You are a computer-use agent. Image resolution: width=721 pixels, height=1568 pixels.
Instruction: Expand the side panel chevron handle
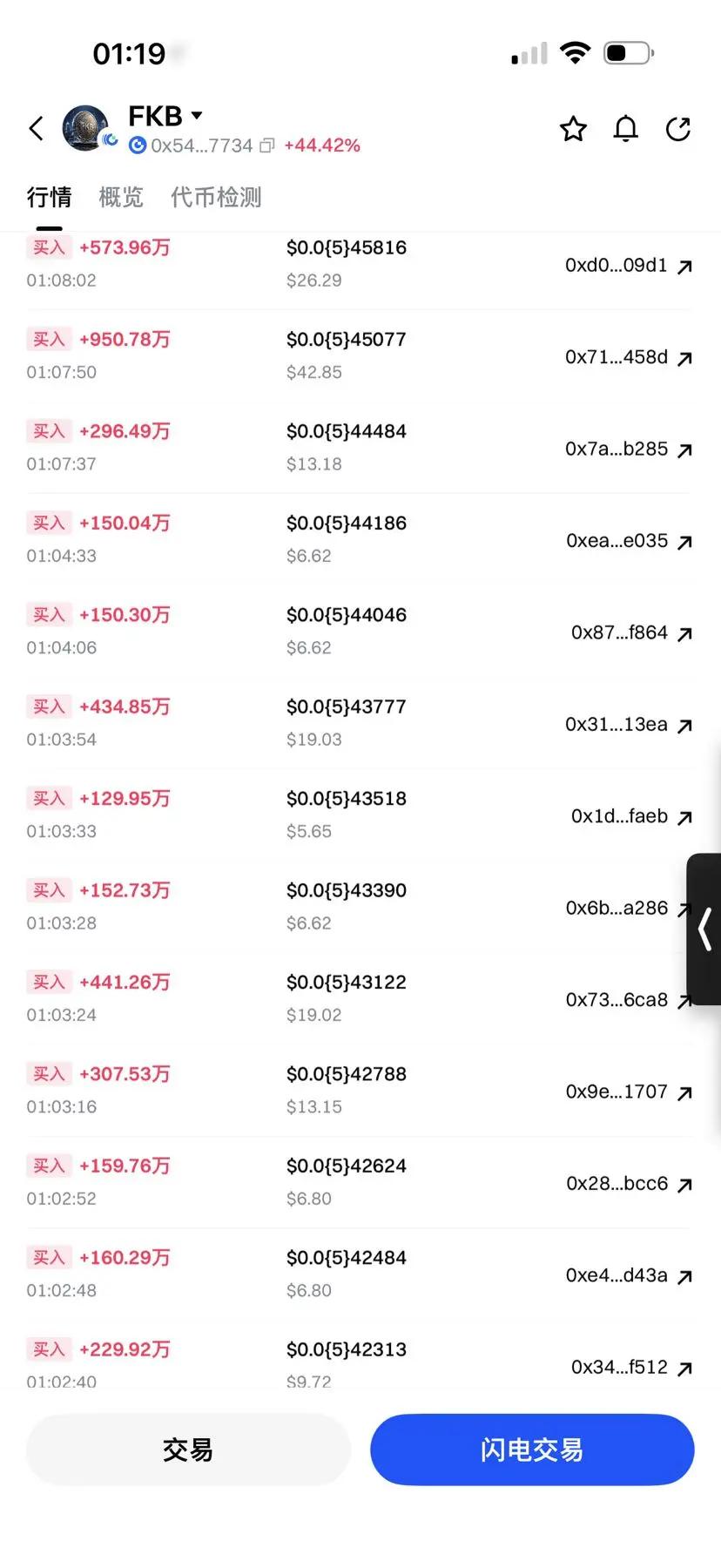click(704, 929)
